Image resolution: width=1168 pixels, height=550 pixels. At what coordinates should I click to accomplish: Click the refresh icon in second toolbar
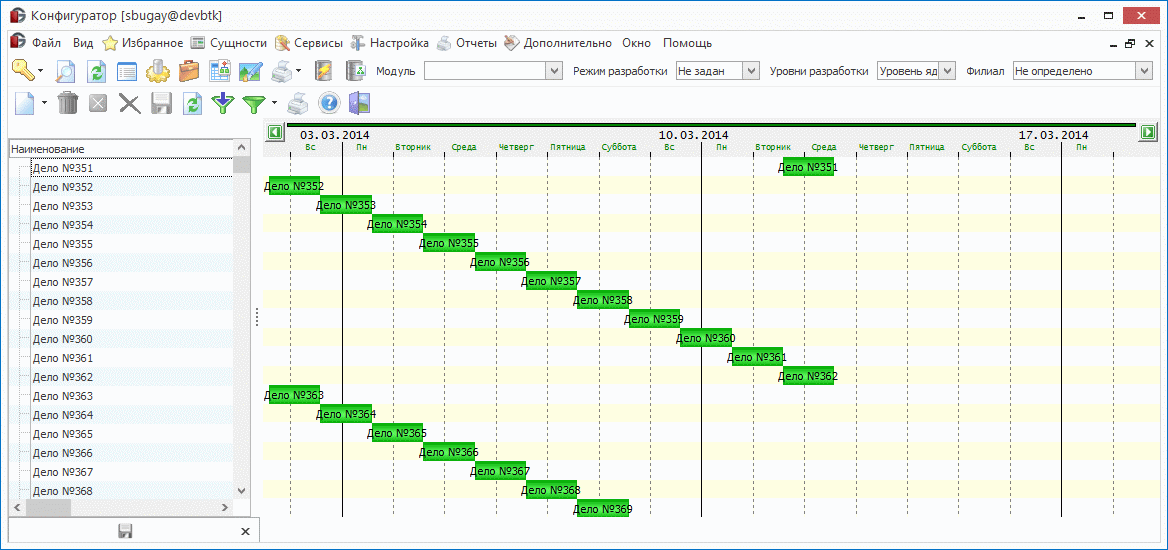(x=192, y=102)
